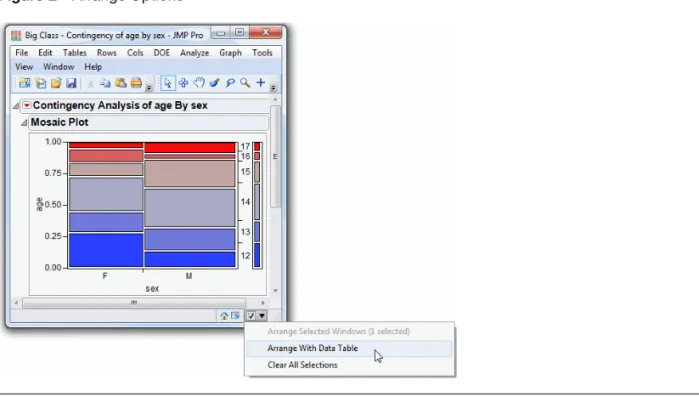The height and width of the screenshot is (397, 699).
Task: Open the Window menu
Action: click(x=58, y=67)
